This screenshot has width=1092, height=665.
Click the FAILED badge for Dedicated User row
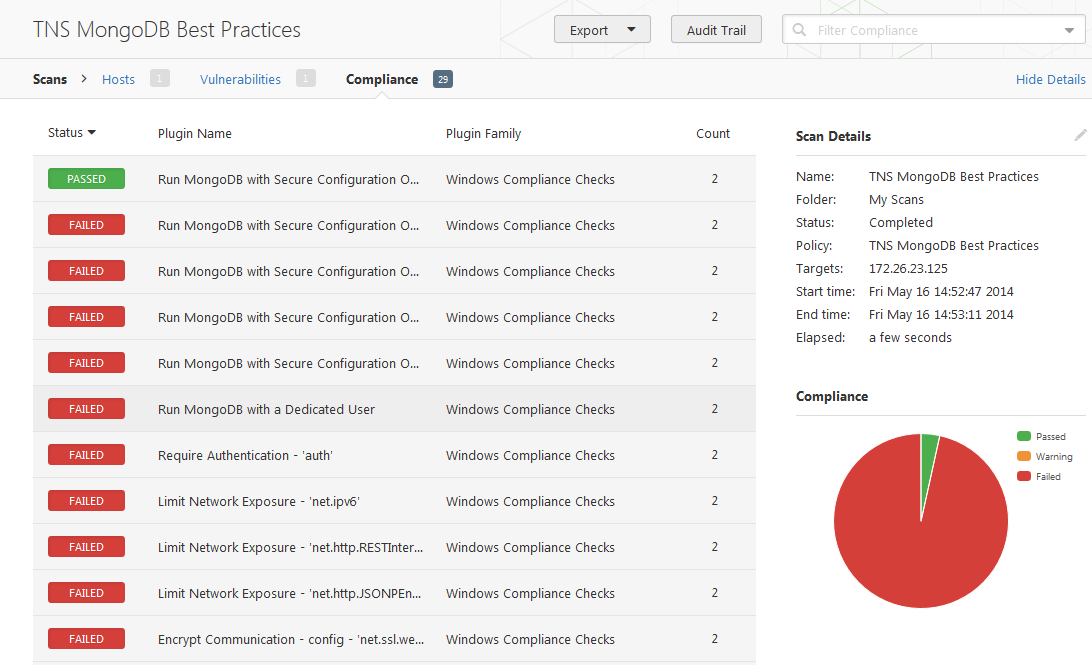click(86, 409)
